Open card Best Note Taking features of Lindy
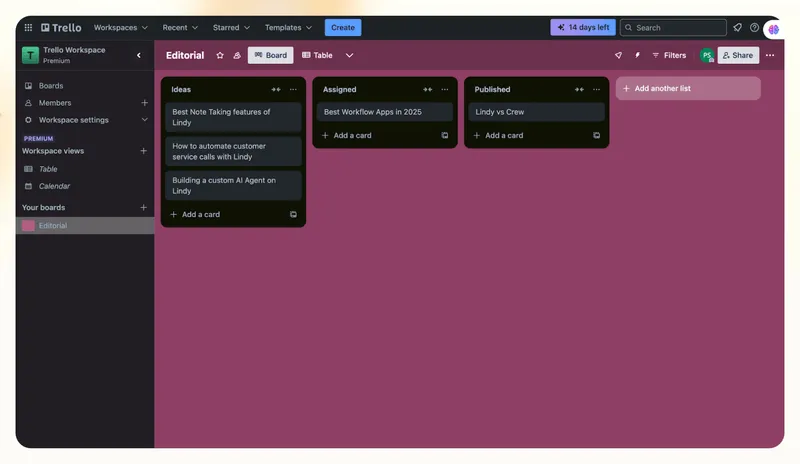Screen dimensions: 800x464 coord(233,117)
